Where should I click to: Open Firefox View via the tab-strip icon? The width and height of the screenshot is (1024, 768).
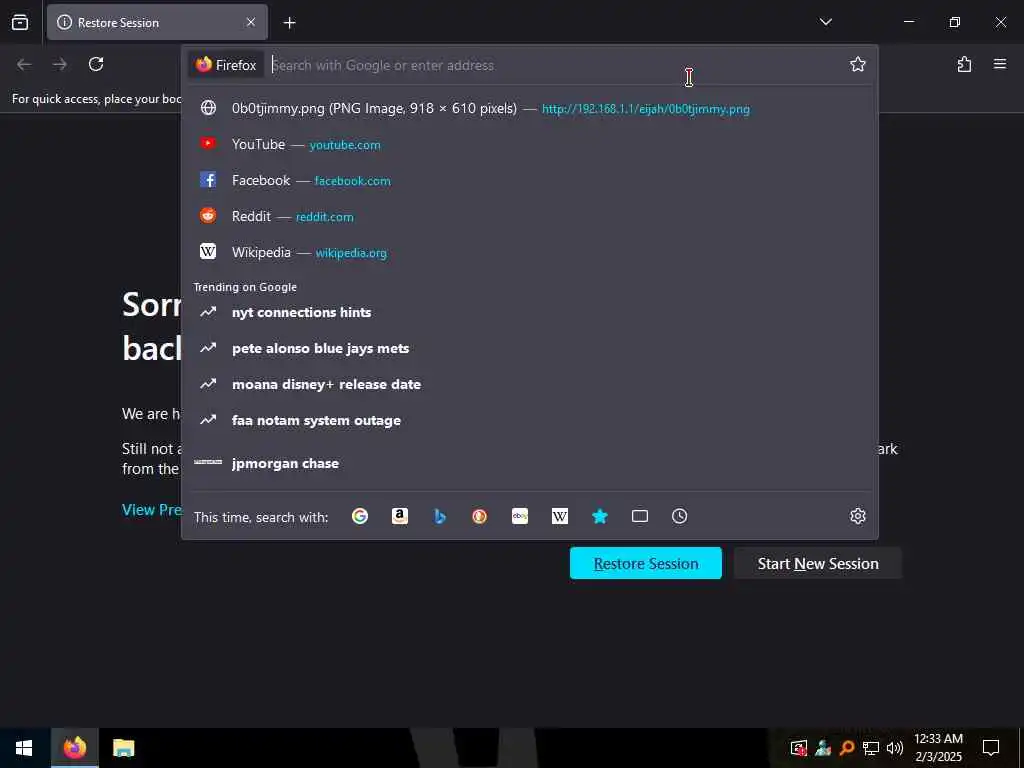[20, 22]
